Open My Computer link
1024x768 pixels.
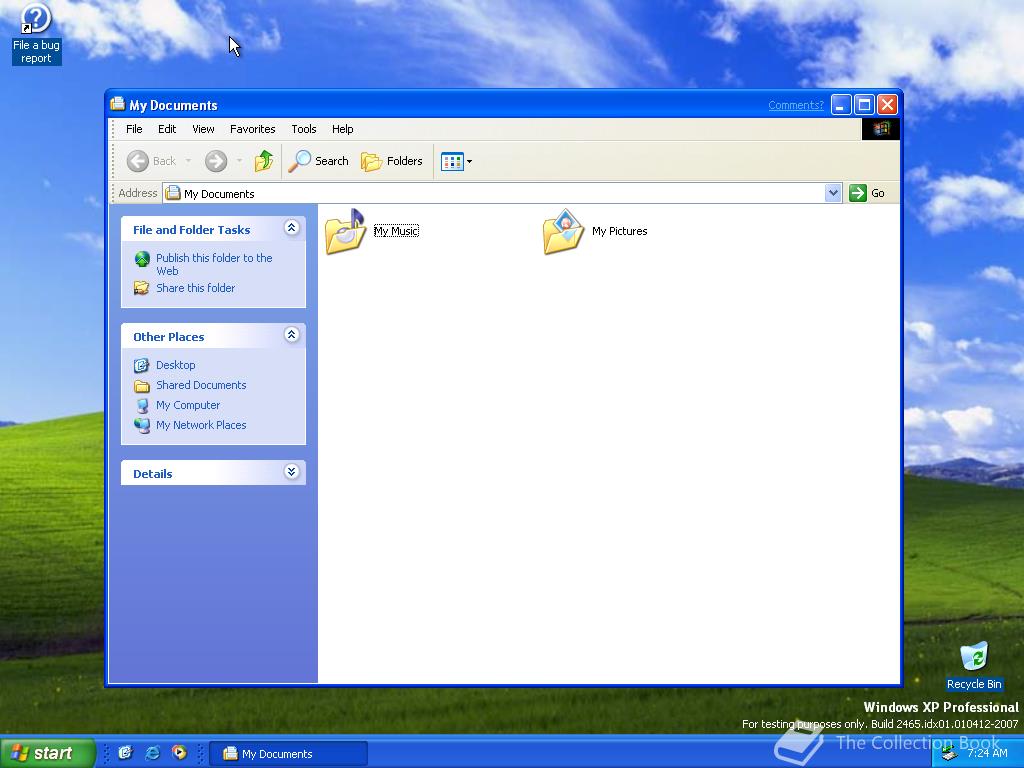tap(188, 405)
